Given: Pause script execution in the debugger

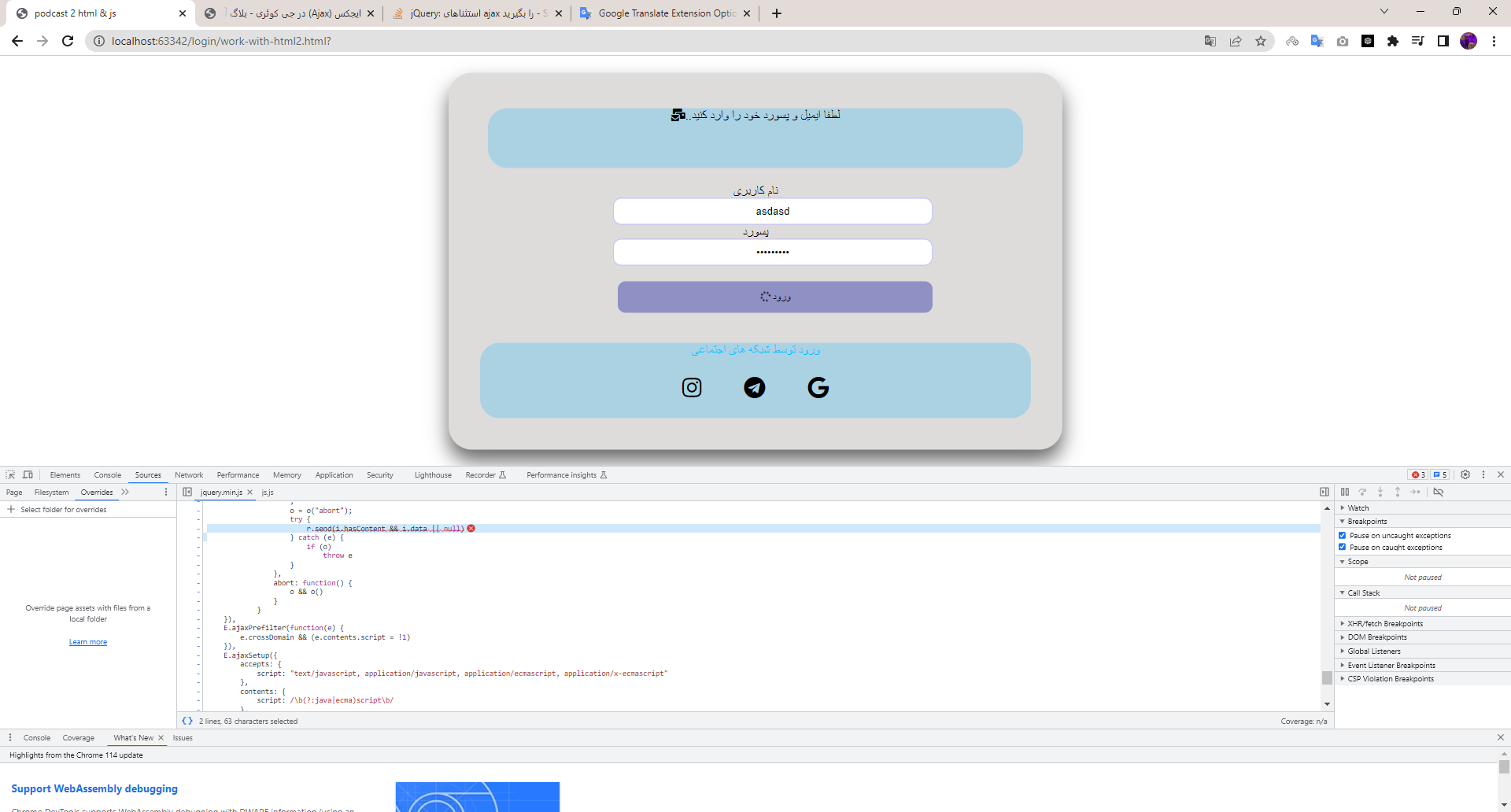Looking at the screenshot, I should point(1345,492).
